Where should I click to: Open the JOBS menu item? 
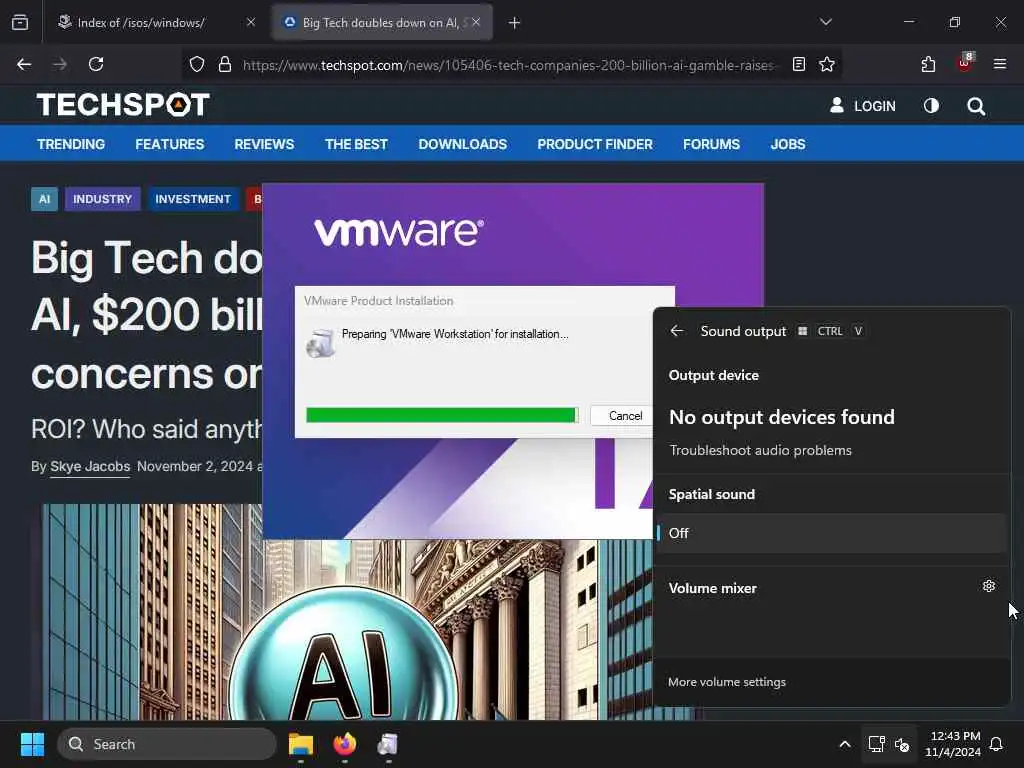click(788, 144)
